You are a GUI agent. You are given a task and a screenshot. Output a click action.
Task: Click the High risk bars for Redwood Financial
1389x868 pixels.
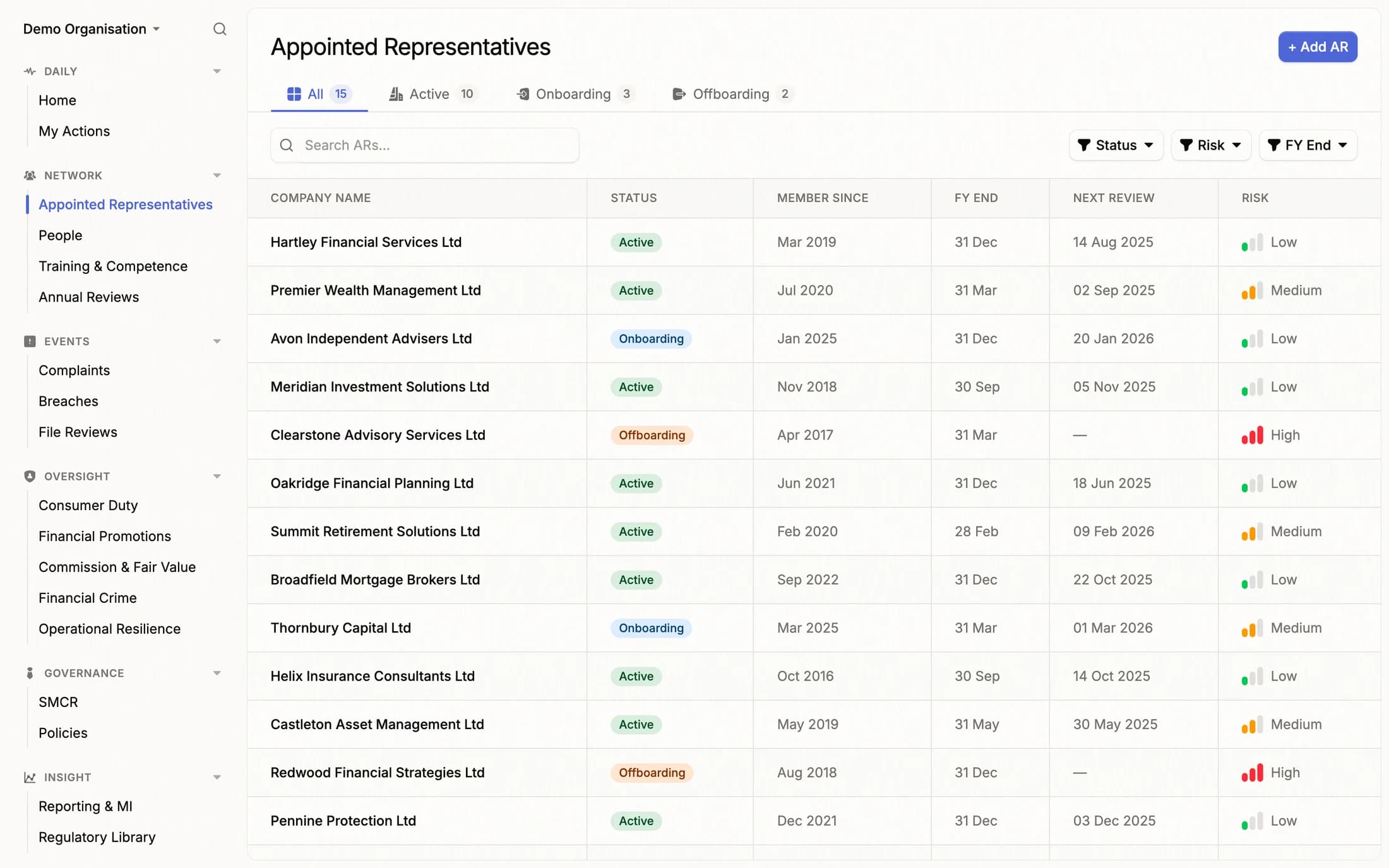pos(1252,773)
